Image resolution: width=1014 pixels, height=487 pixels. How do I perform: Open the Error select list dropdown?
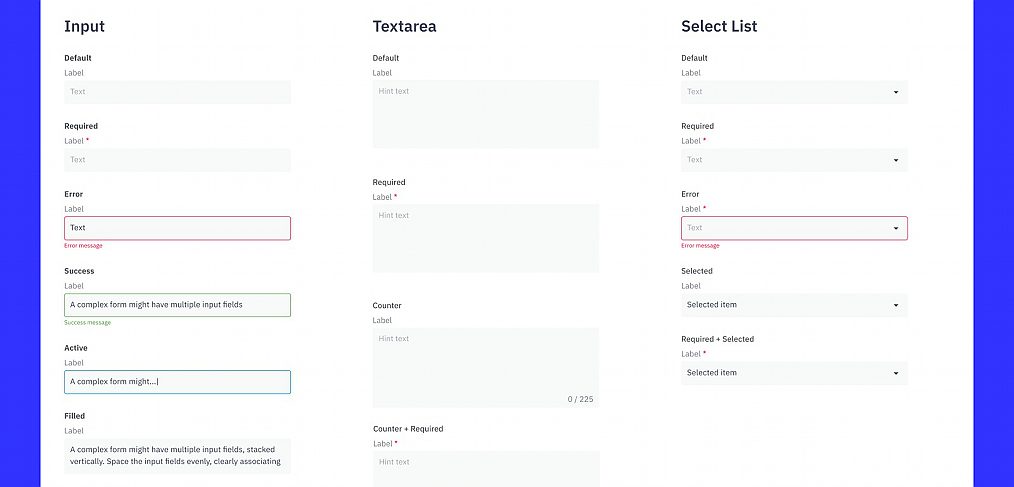(x=794, y=228)
